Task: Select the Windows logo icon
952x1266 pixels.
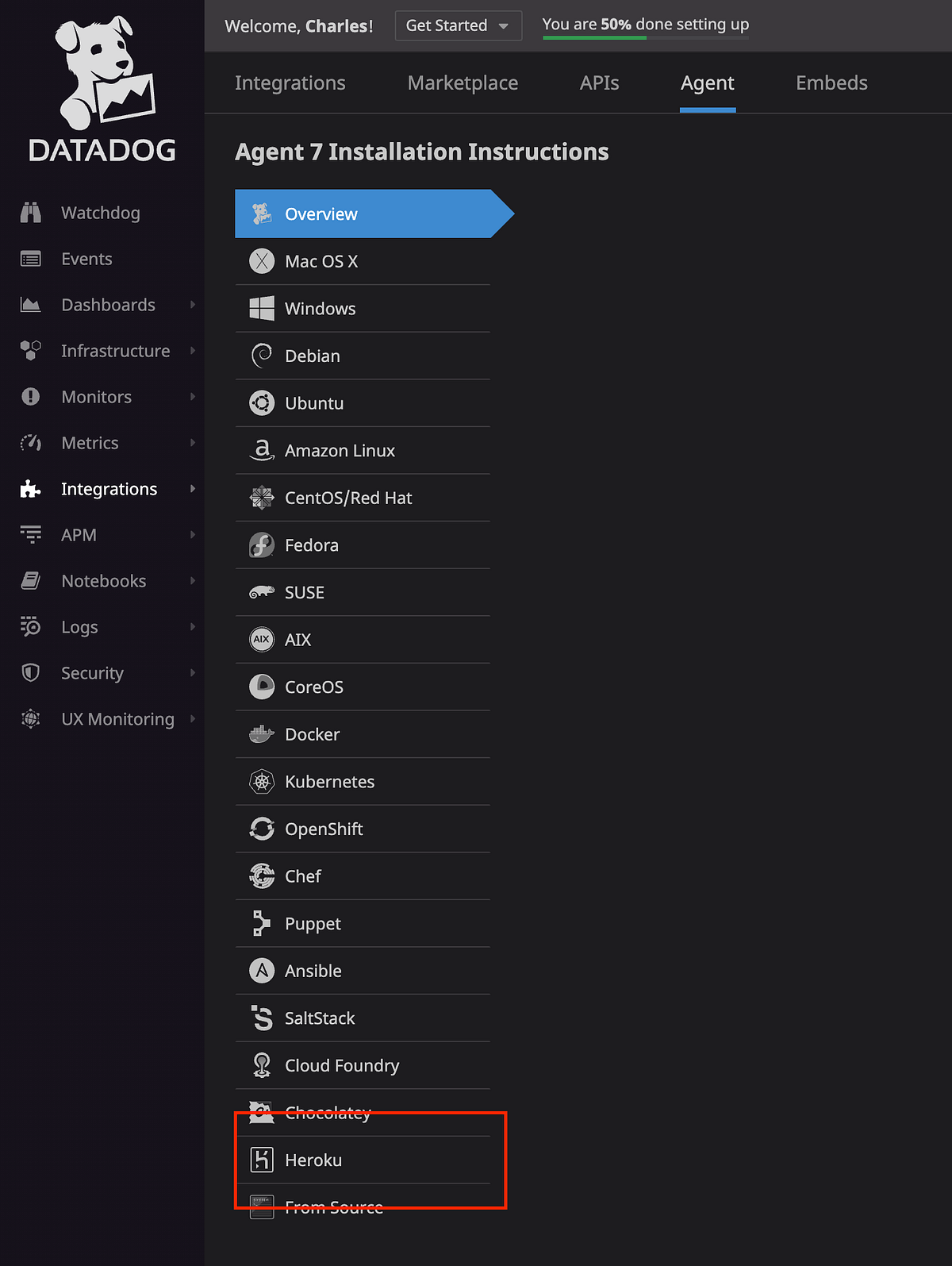Action: (262, 309)
